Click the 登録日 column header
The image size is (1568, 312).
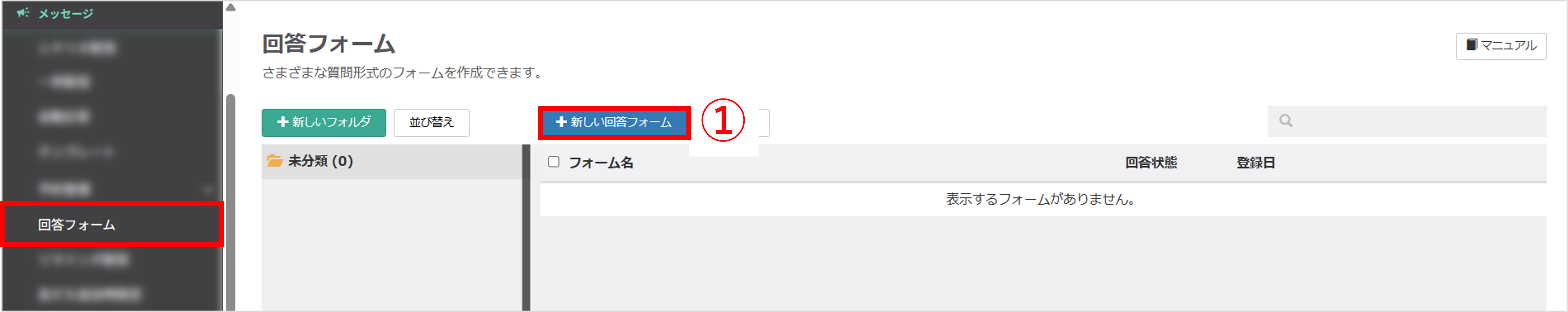1255,163
